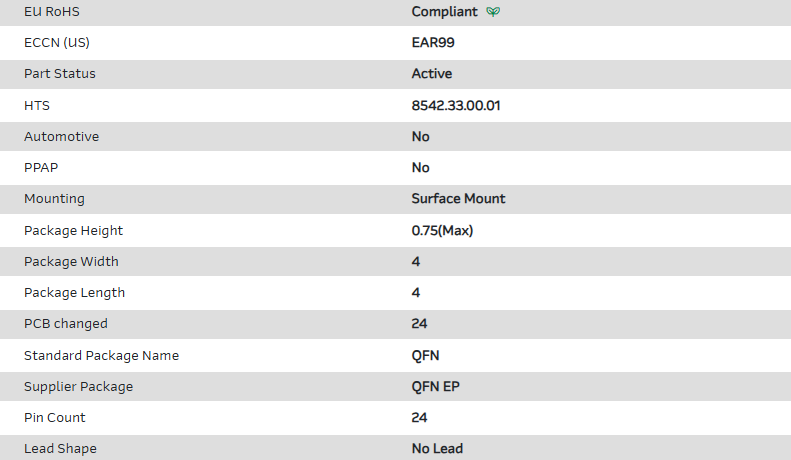Click the green leaf icon beside Compliant
The width and height of the screenshot is (791, 460).
point(492,12)
